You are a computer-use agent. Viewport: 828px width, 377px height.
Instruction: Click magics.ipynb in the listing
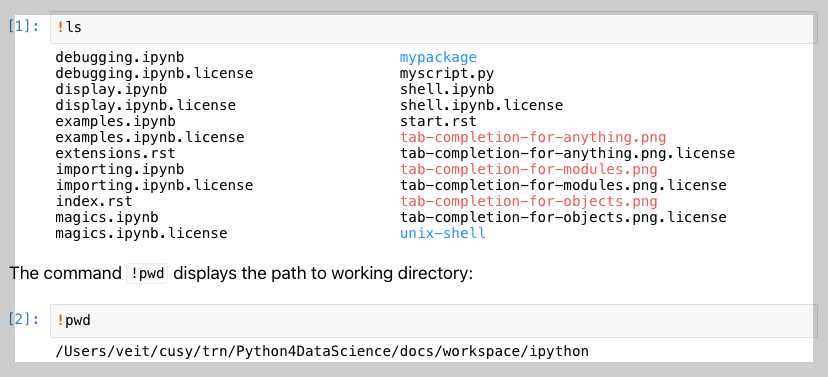[x=107, y=218]
